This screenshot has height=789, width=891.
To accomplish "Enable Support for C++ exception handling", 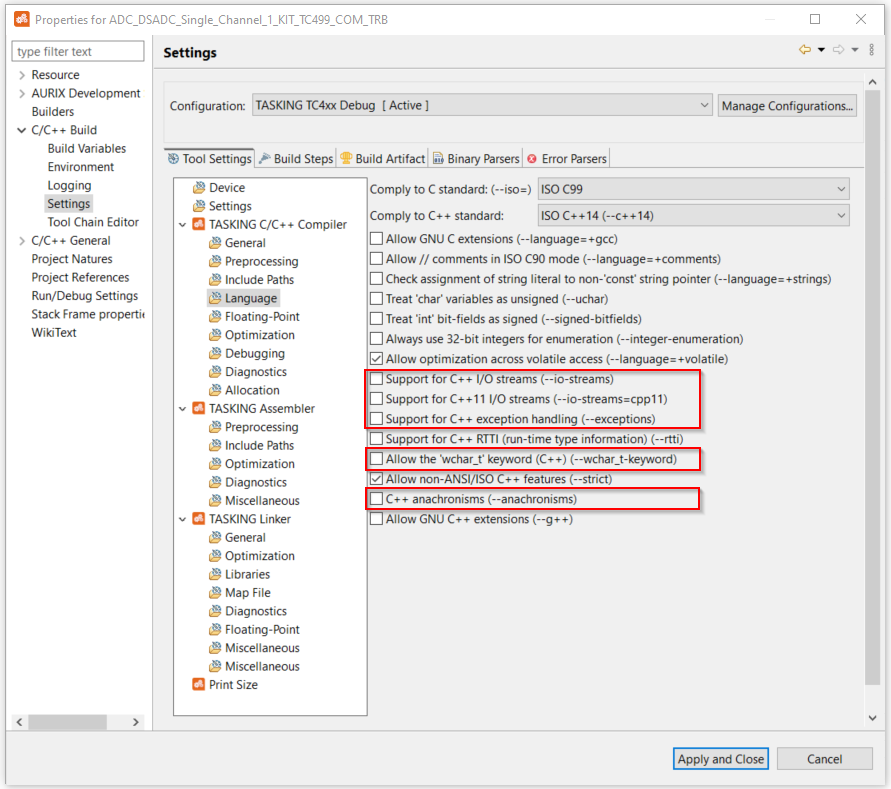I will tap(376, 419).
